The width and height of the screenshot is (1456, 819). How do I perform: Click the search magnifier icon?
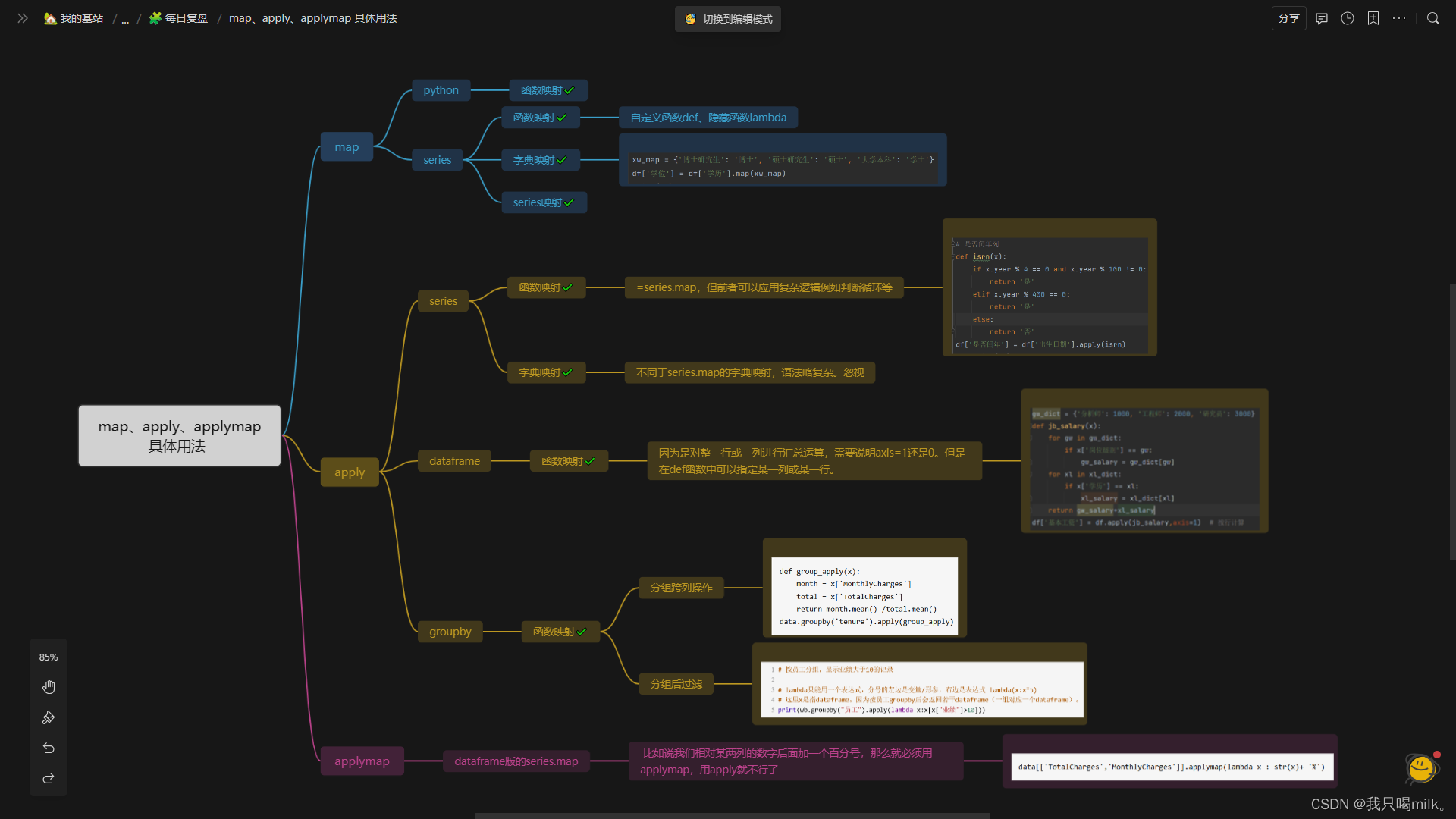point(1432,18)
